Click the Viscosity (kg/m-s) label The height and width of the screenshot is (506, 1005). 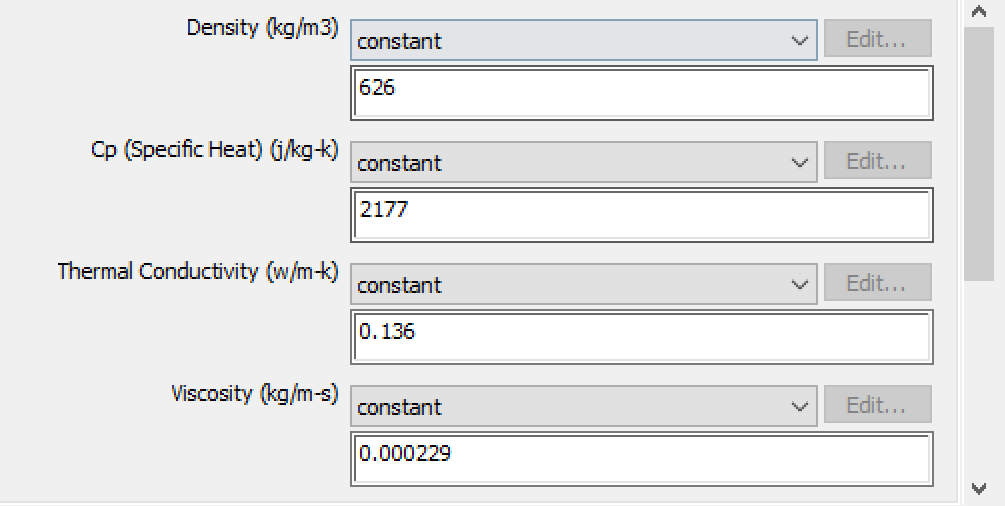click(x=254, y=394)
